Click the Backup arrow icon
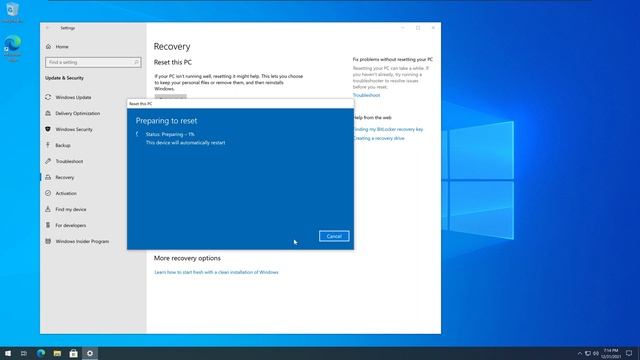This screenshot has width=640, height=360. point(48,145)
